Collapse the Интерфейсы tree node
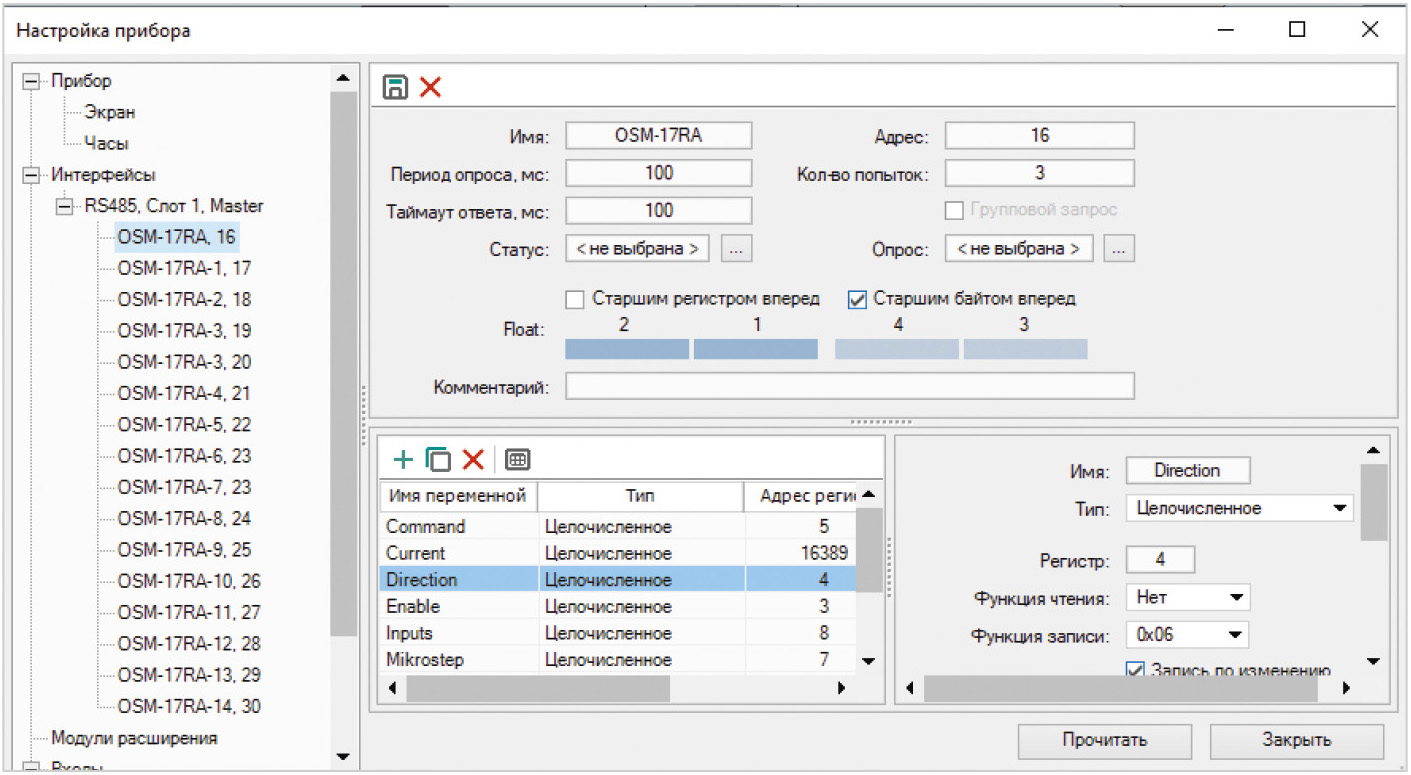 click(x=29, y=175)
